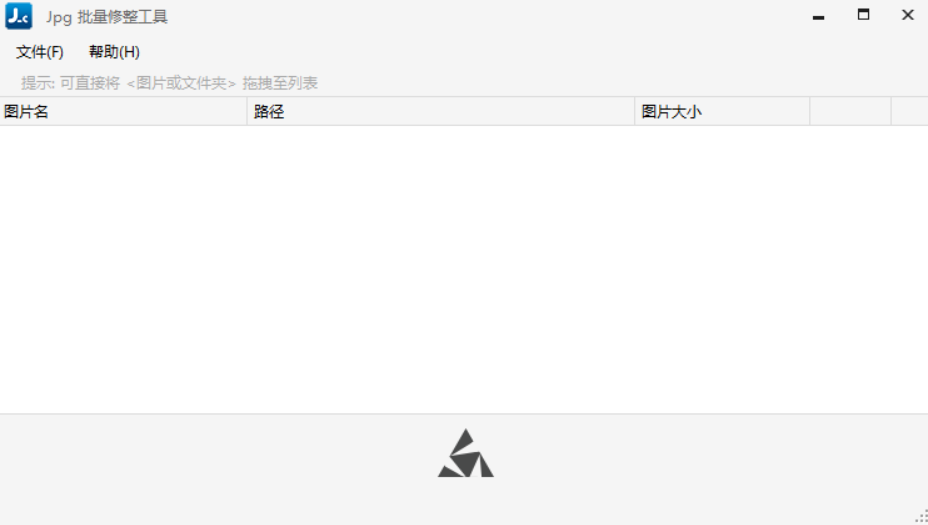Click the divider between 图片名 and 路径 headers
This screenshot has width=928, height=525.
247,111
